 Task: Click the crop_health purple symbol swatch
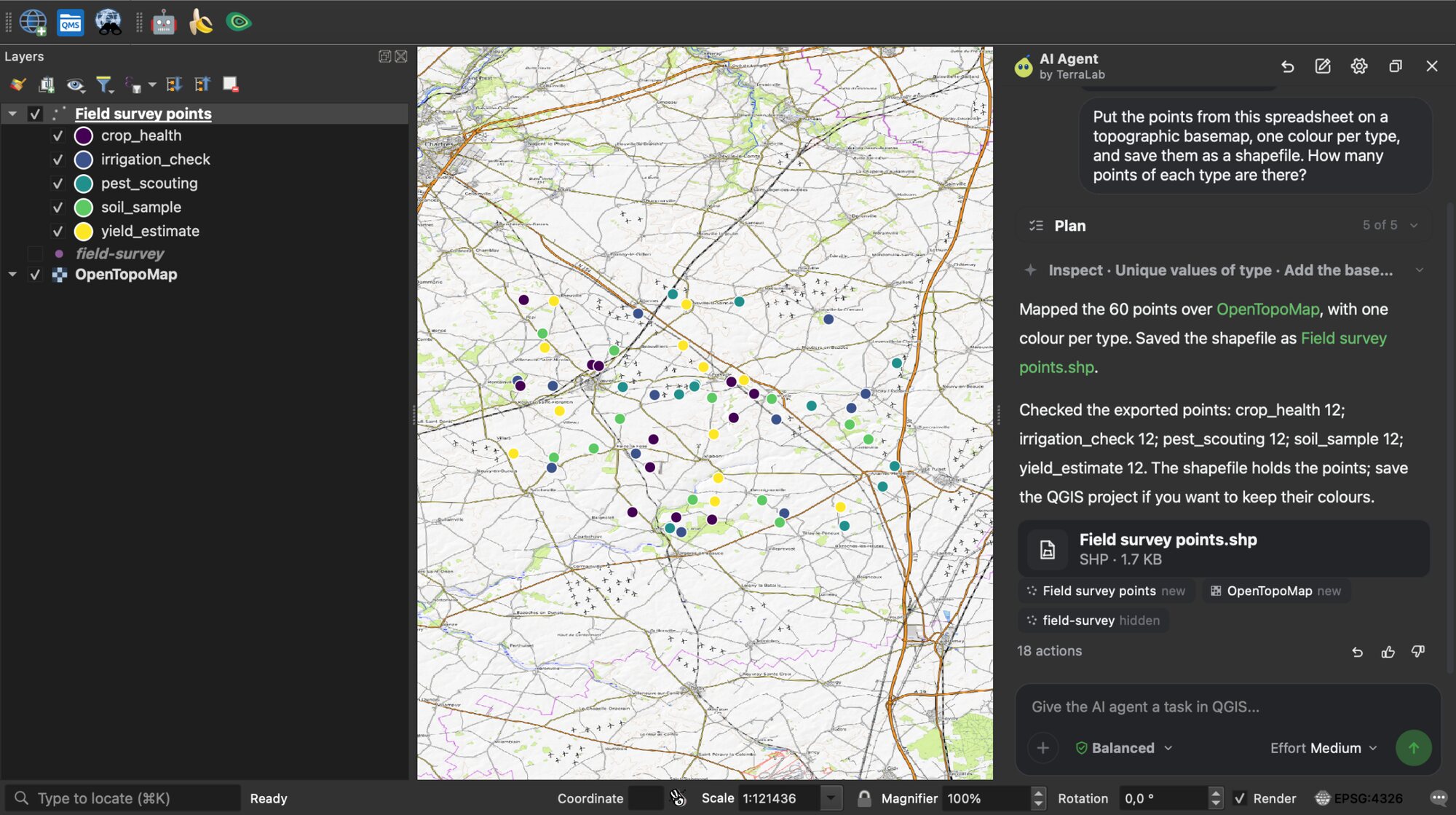pyautogui.click(x=84, y=135)
